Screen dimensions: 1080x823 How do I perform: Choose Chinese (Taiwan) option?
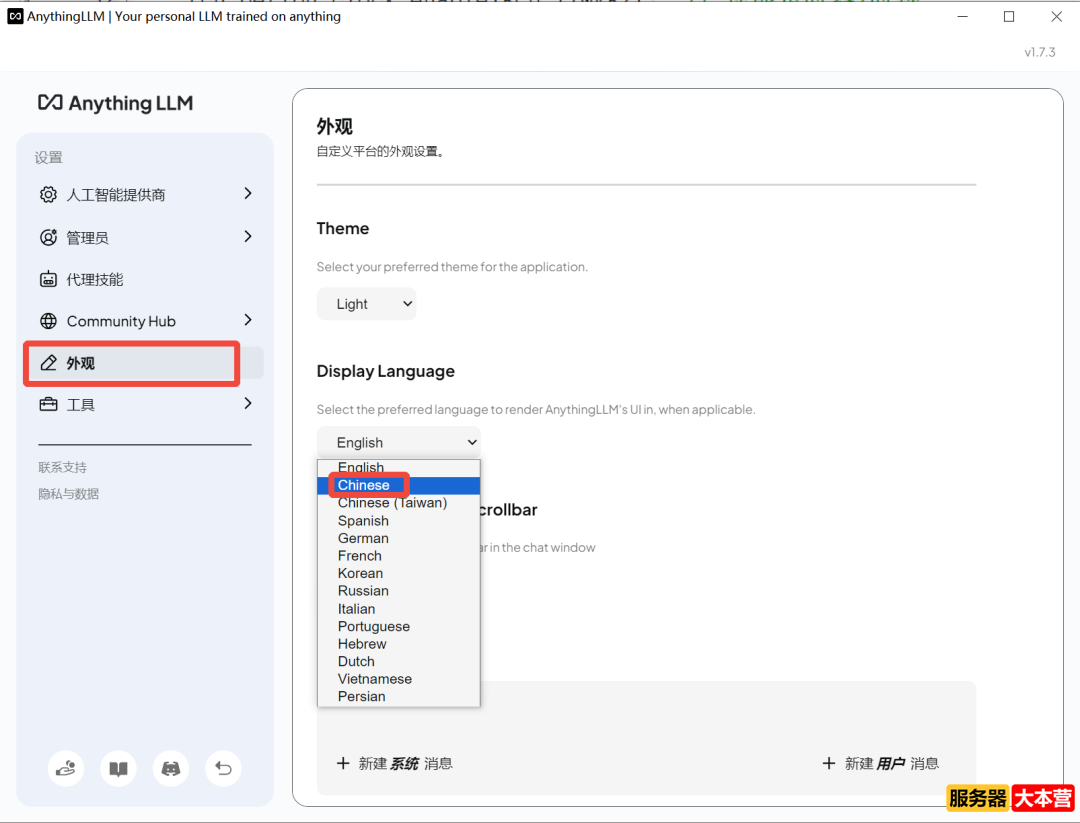399,503
